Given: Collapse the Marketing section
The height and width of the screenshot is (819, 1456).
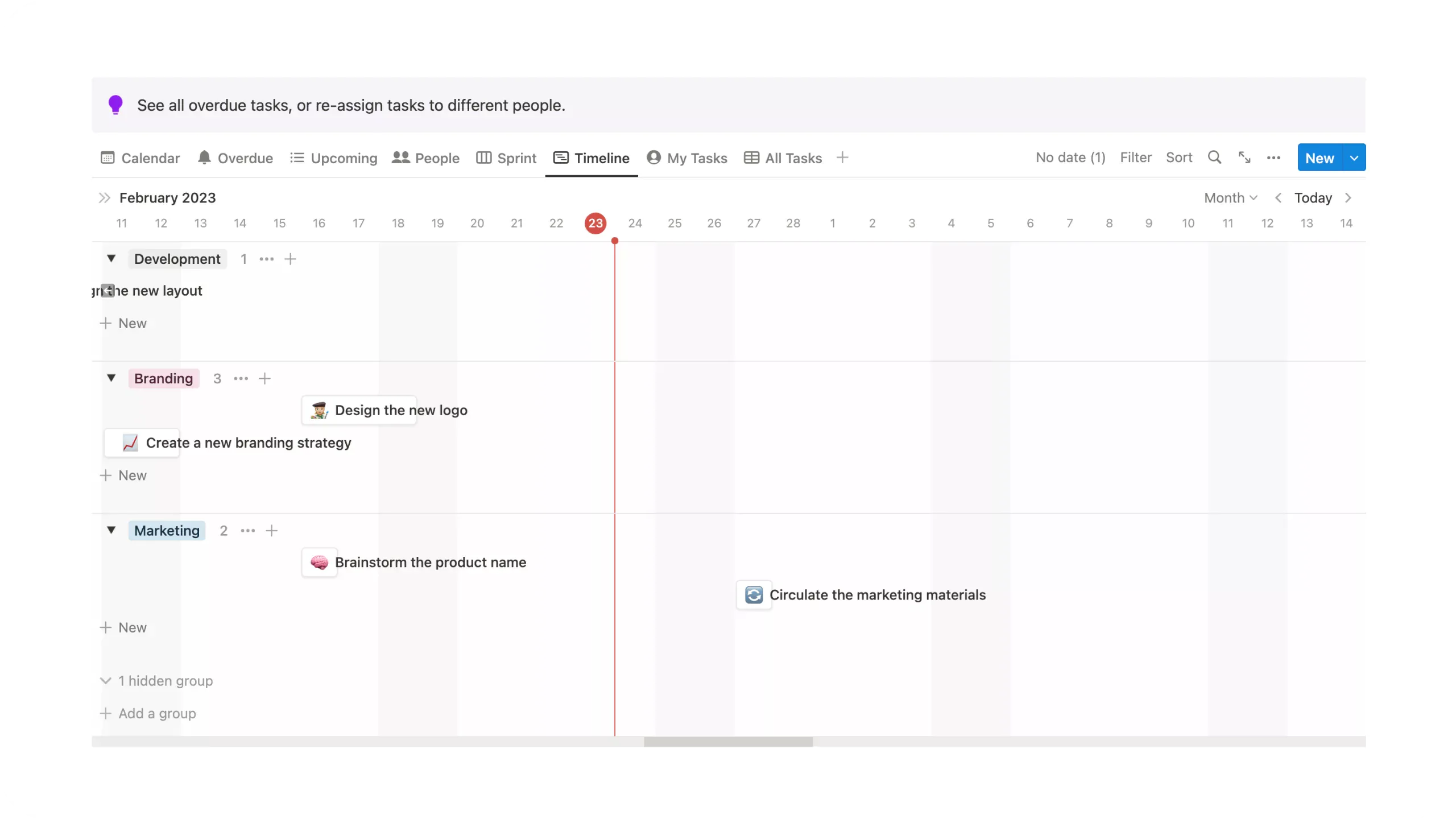Looking at the screenshot, I should pos(110,530).
